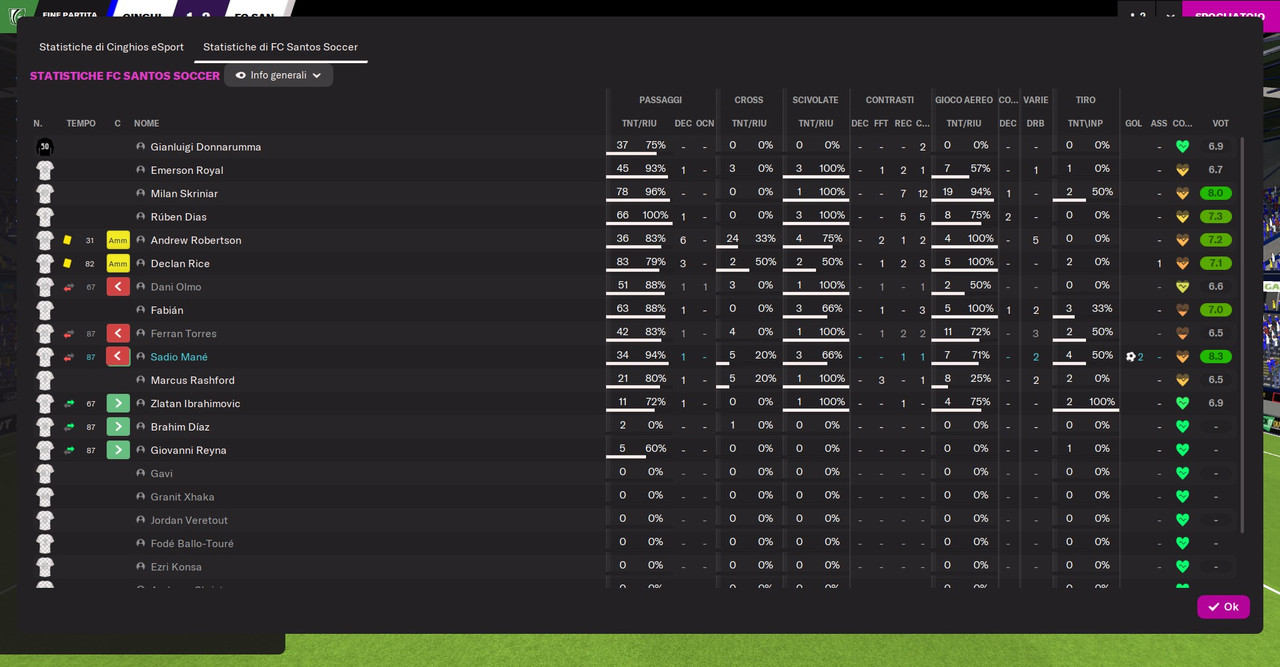This screenshot has width=1280, height=667.
Task: Click the green condition heart in Donnarumma's row
Action: click(1182, 147)
